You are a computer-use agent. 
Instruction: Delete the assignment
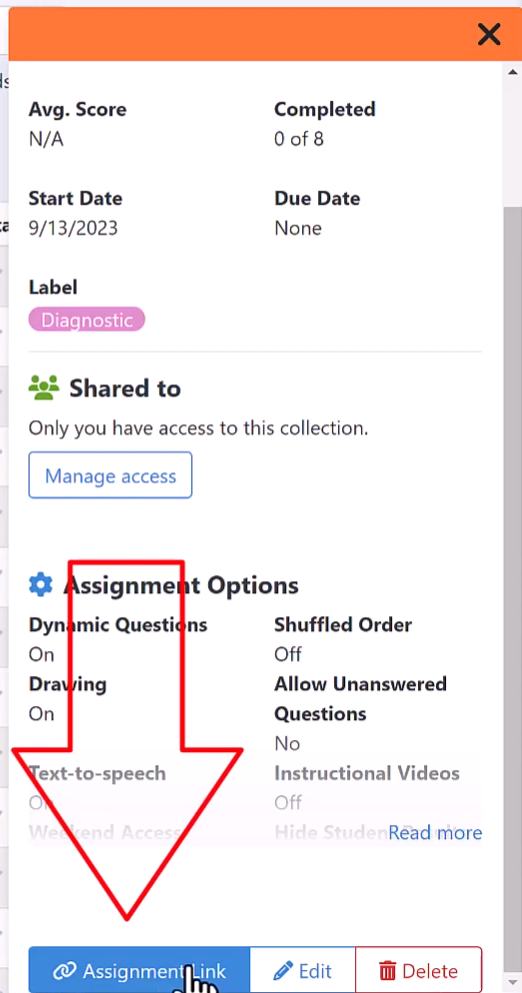419,970
